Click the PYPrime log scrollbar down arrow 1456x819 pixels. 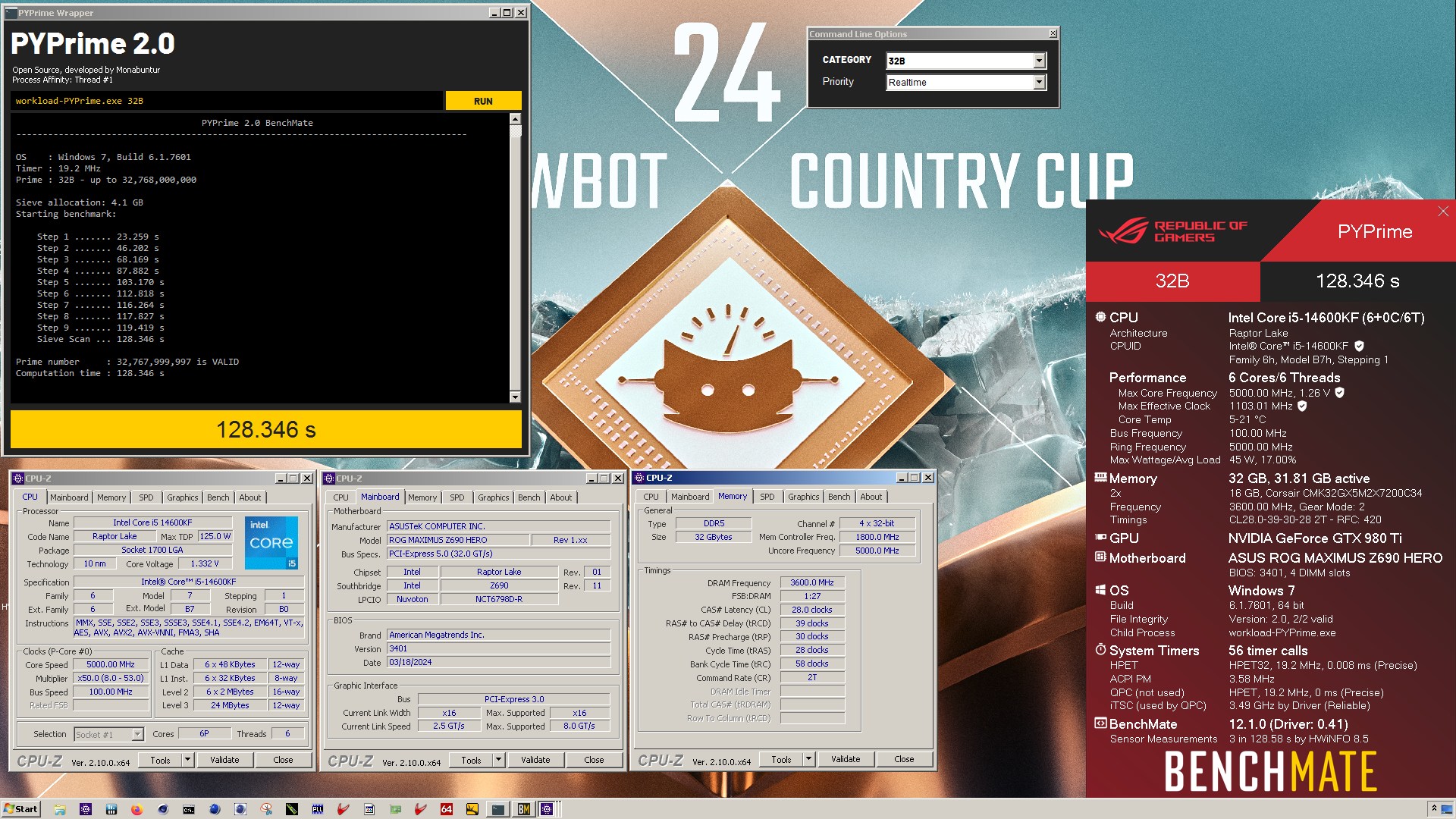click(x=515, y=397)
